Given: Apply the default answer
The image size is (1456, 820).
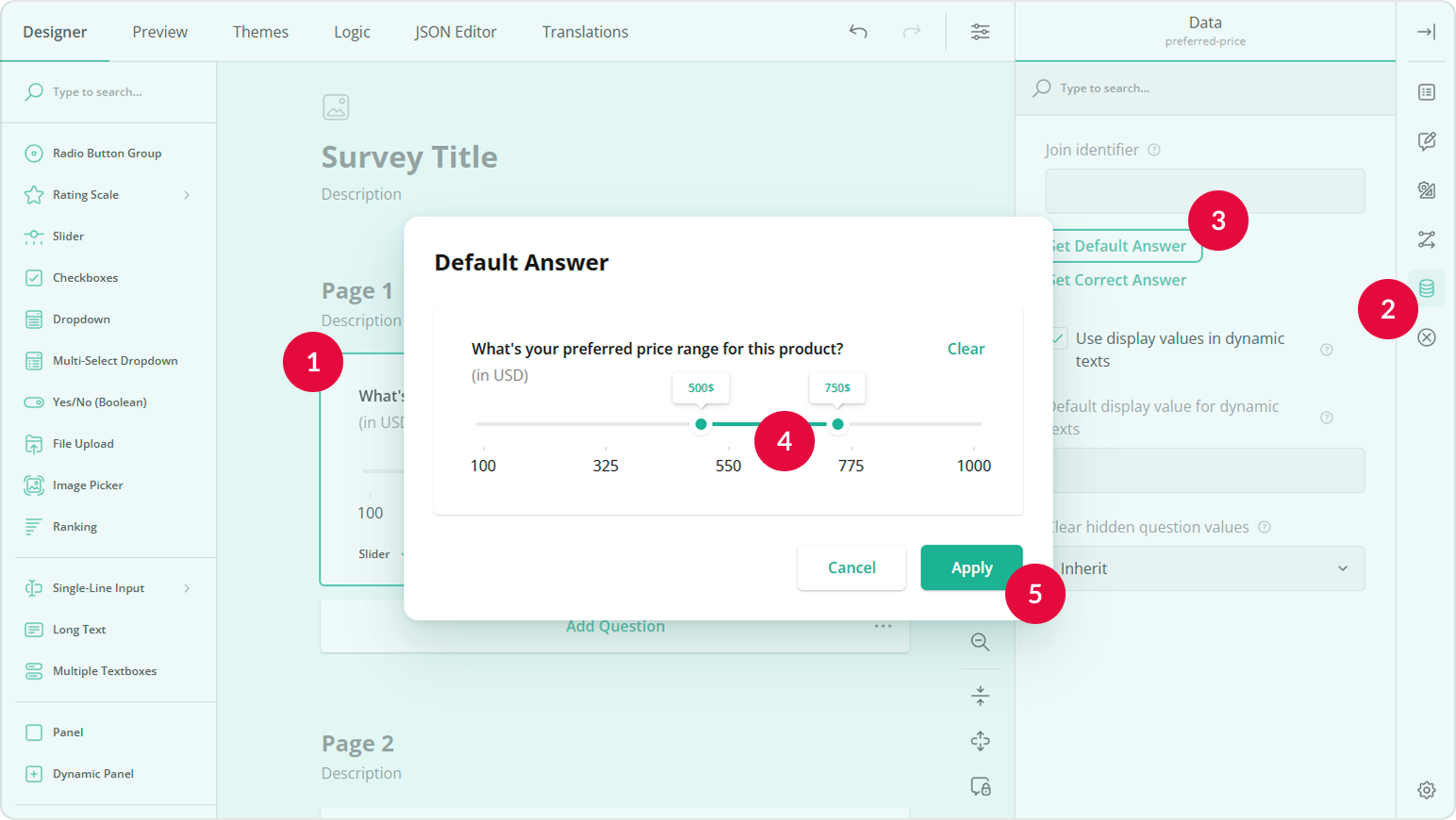Looking at the screenshot, I should point(971,567).
